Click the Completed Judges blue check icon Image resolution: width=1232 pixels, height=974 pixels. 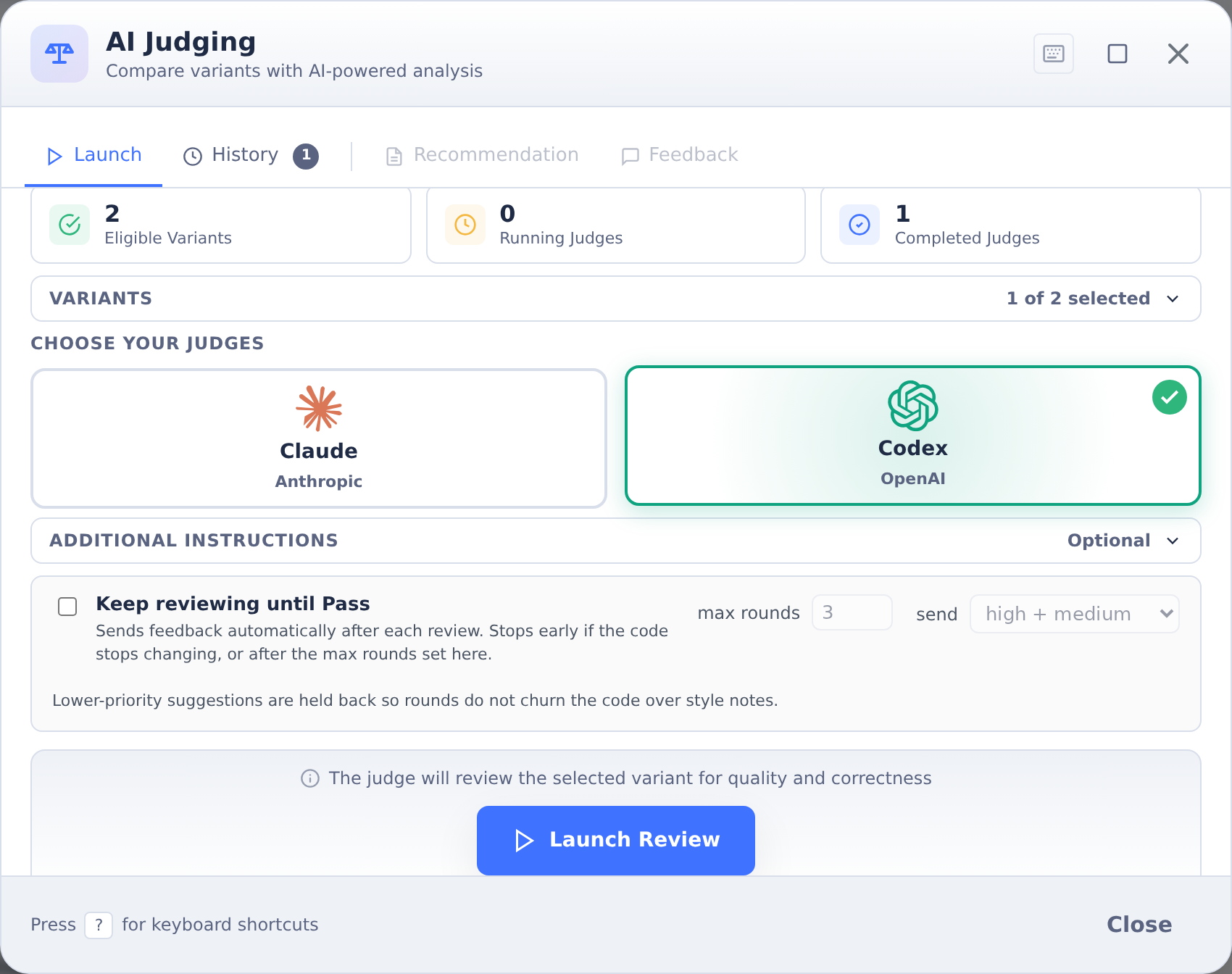pos(860,225)
